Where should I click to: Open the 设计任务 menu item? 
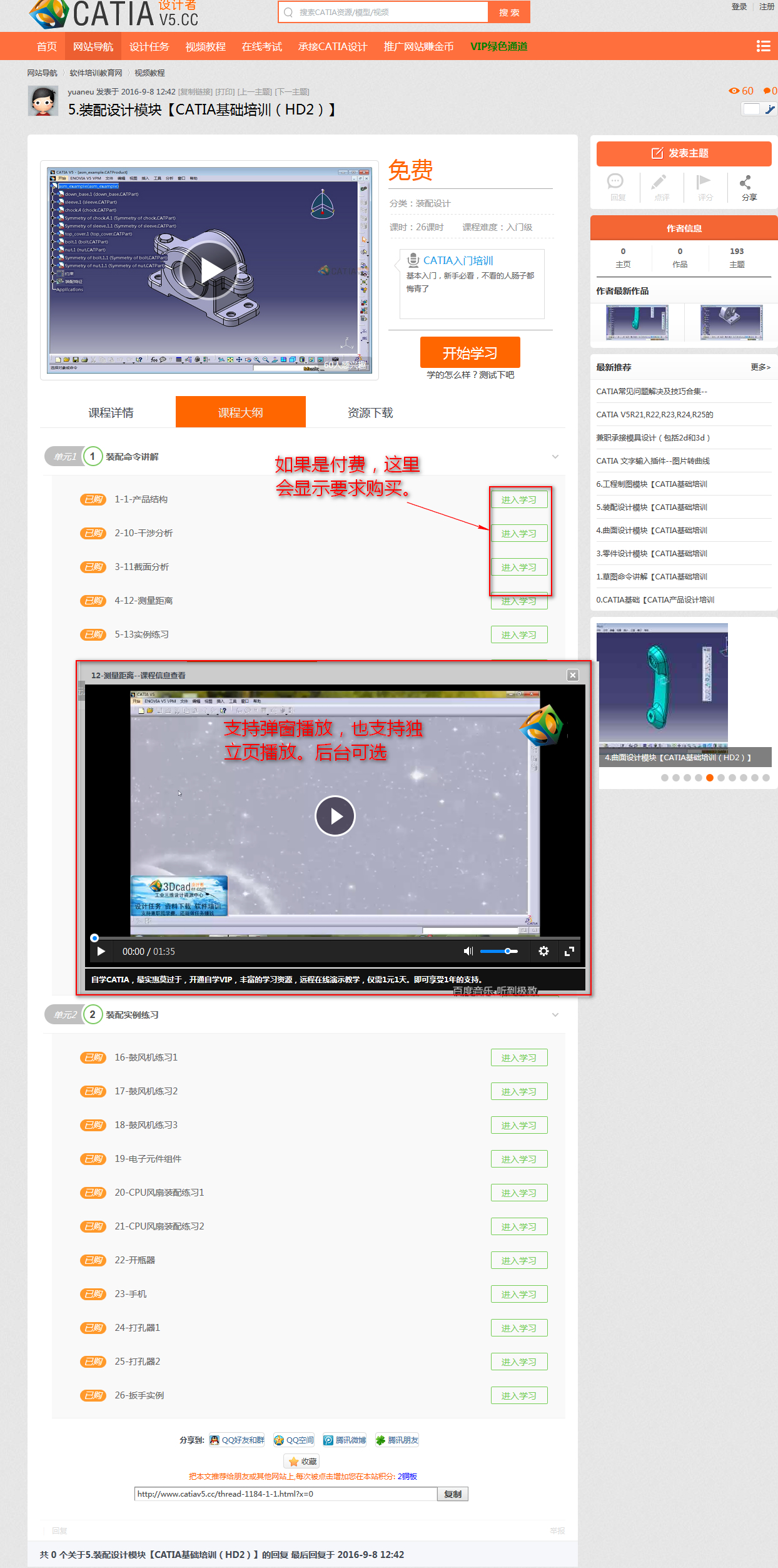149,46
